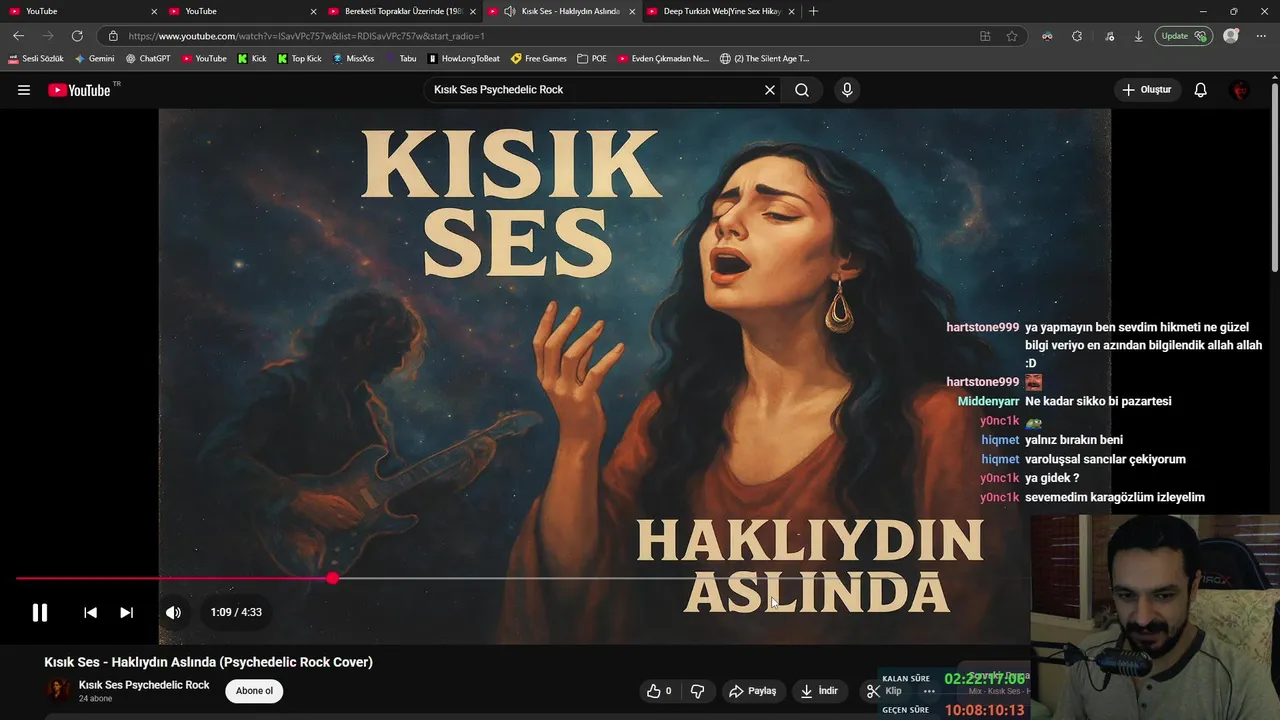
Task: Go back in the browser
Action: tap(19, 36)
